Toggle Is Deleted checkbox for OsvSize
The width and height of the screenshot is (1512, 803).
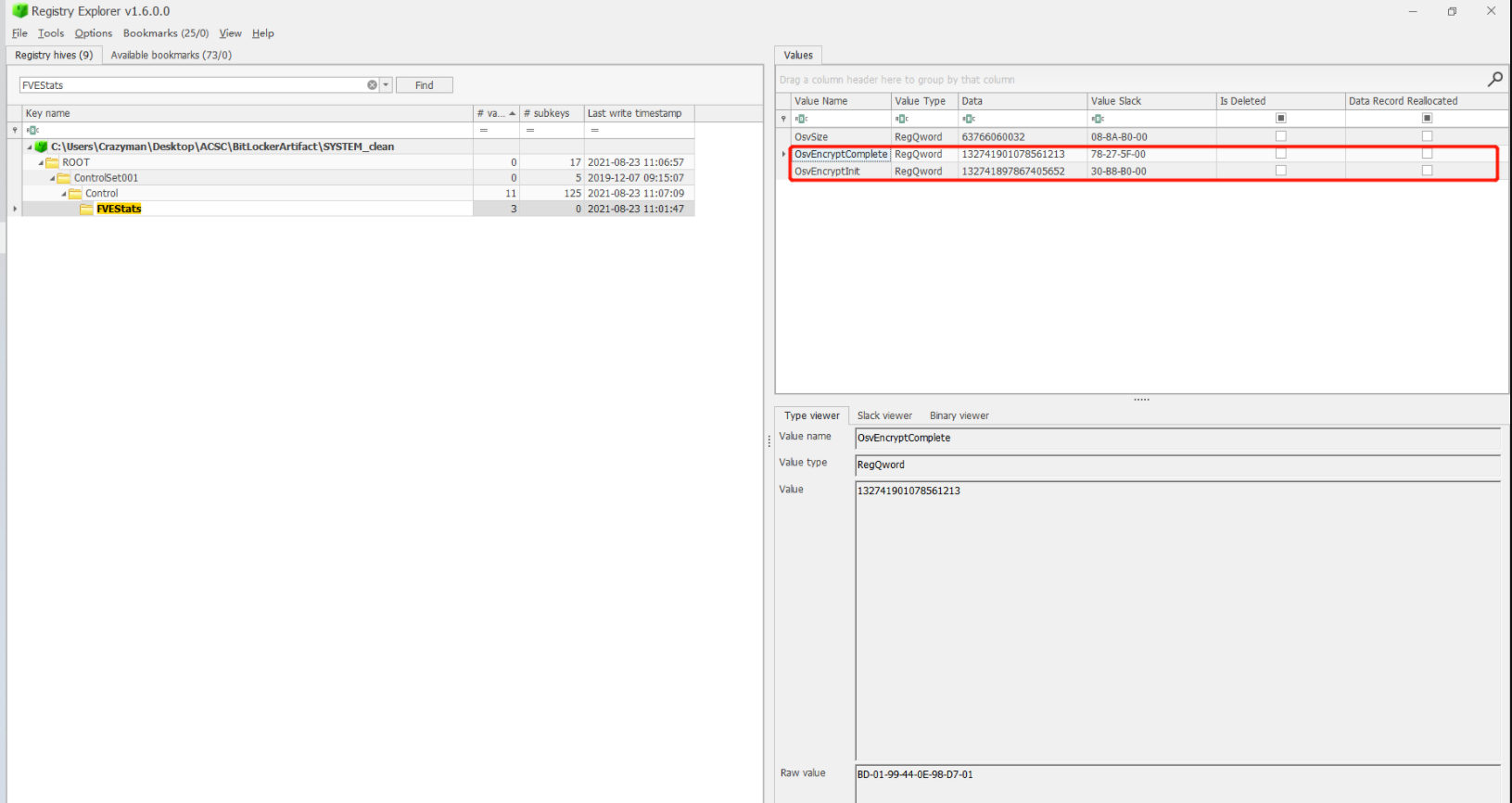coord(1280,136)
